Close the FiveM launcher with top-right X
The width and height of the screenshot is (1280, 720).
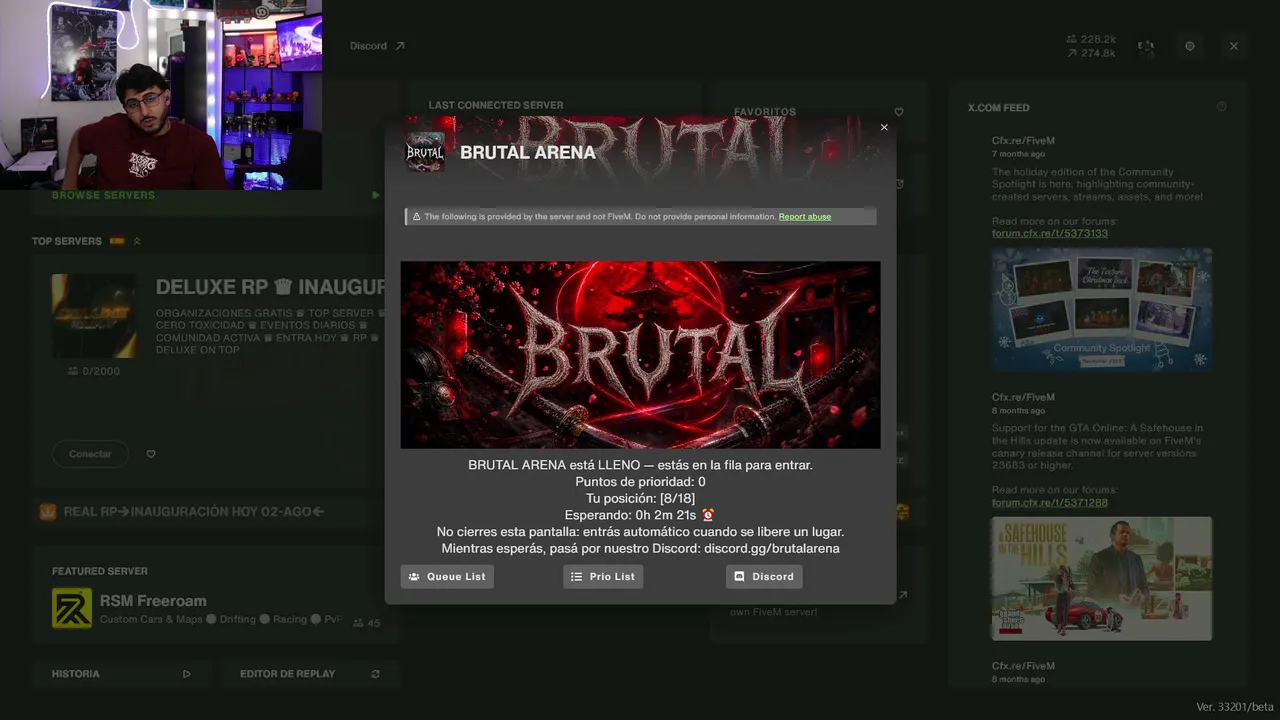[x=1234, y=46]
